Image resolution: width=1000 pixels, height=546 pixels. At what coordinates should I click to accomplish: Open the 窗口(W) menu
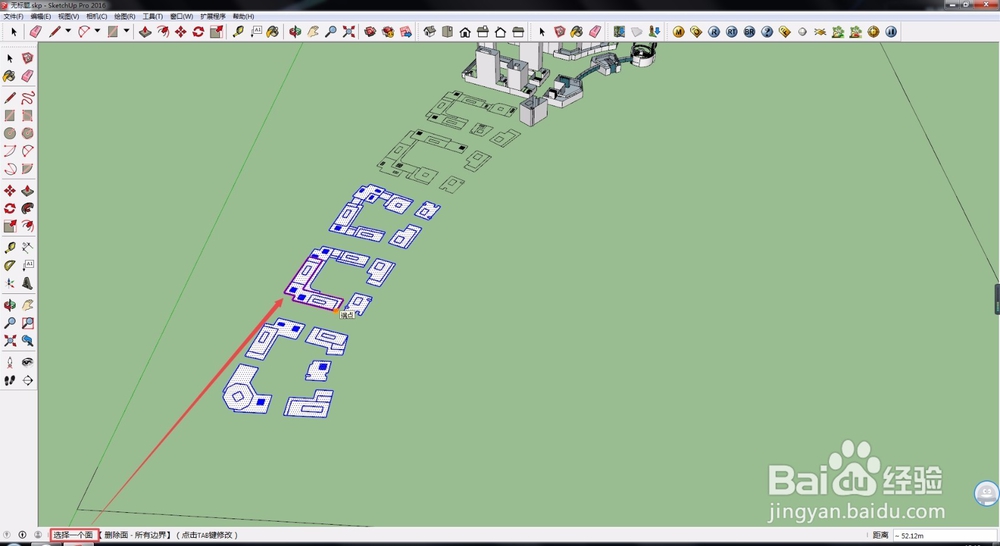(182, 17)
